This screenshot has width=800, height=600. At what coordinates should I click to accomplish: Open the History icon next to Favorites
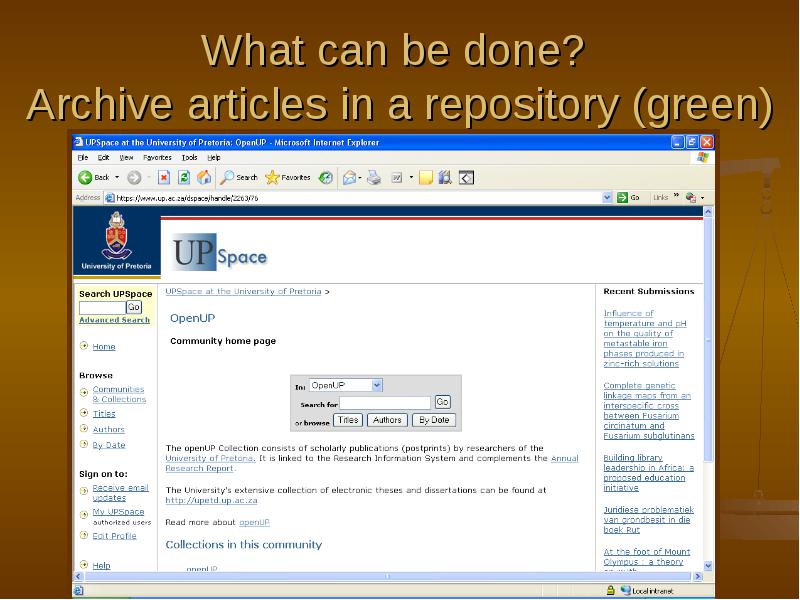tap(326, 178)
